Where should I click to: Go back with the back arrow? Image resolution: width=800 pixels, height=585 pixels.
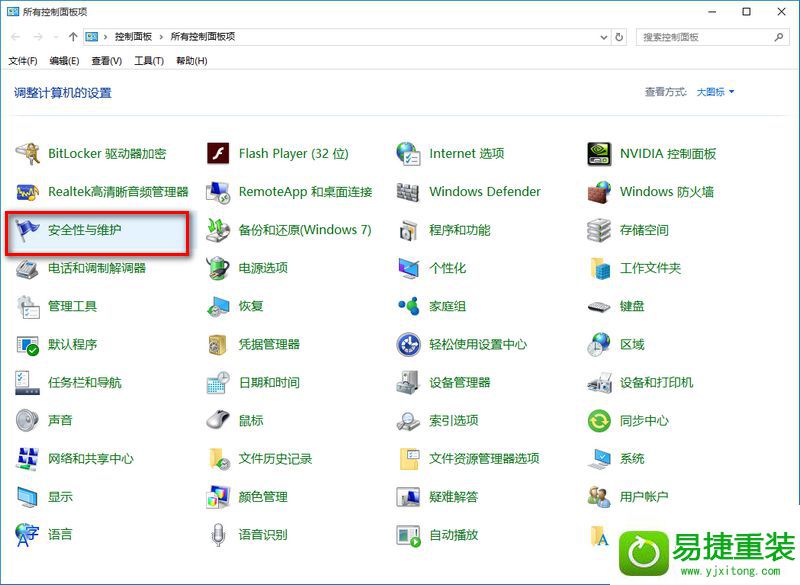pyautogui.click(x=16, y=37)
